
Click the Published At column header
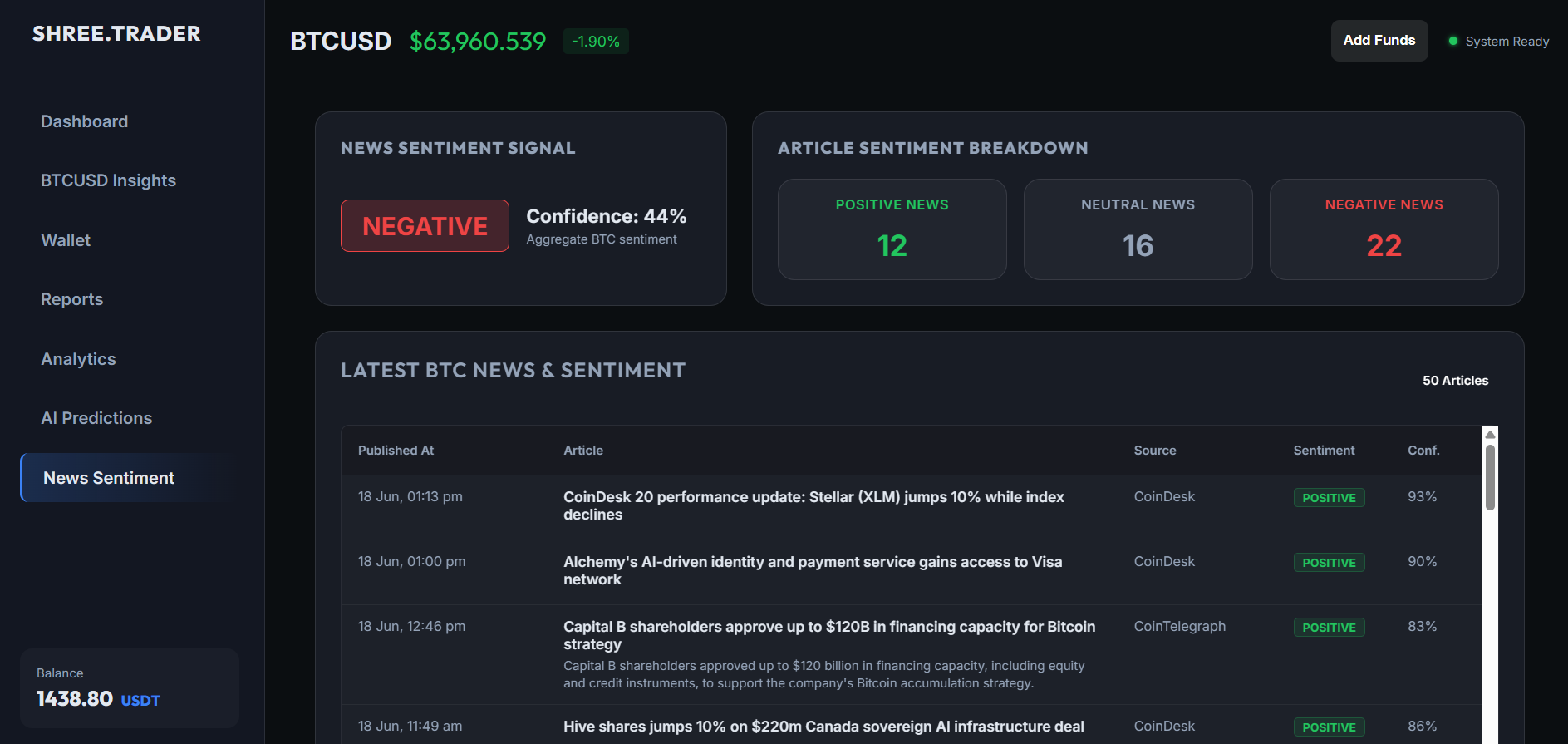click(x=396, y=451)
